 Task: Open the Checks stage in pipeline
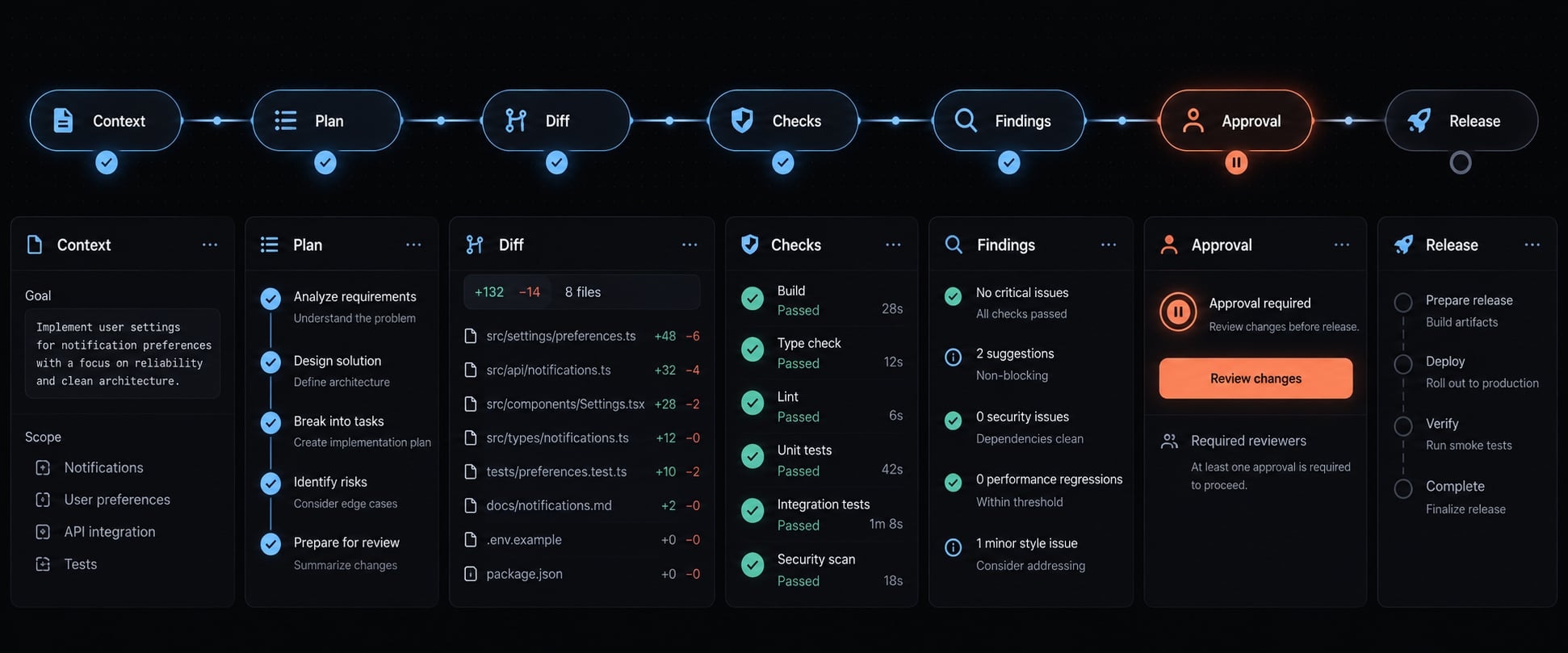coord(783,120)
